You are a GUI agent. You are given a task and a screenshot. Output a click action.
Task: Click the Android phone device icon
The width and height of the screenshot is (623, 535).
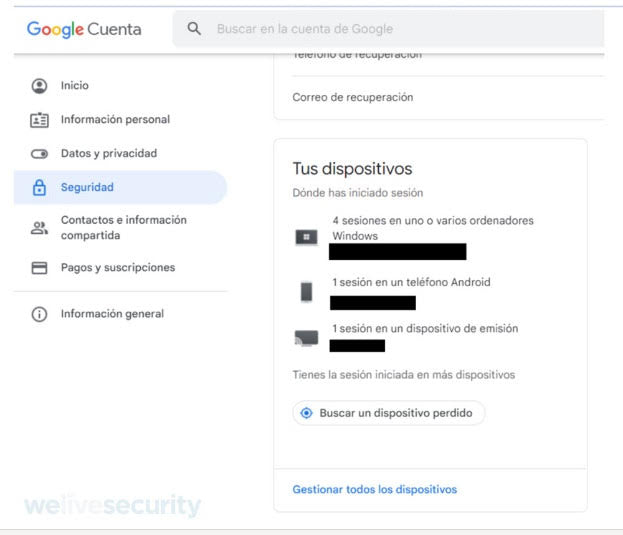click(306, 291)
